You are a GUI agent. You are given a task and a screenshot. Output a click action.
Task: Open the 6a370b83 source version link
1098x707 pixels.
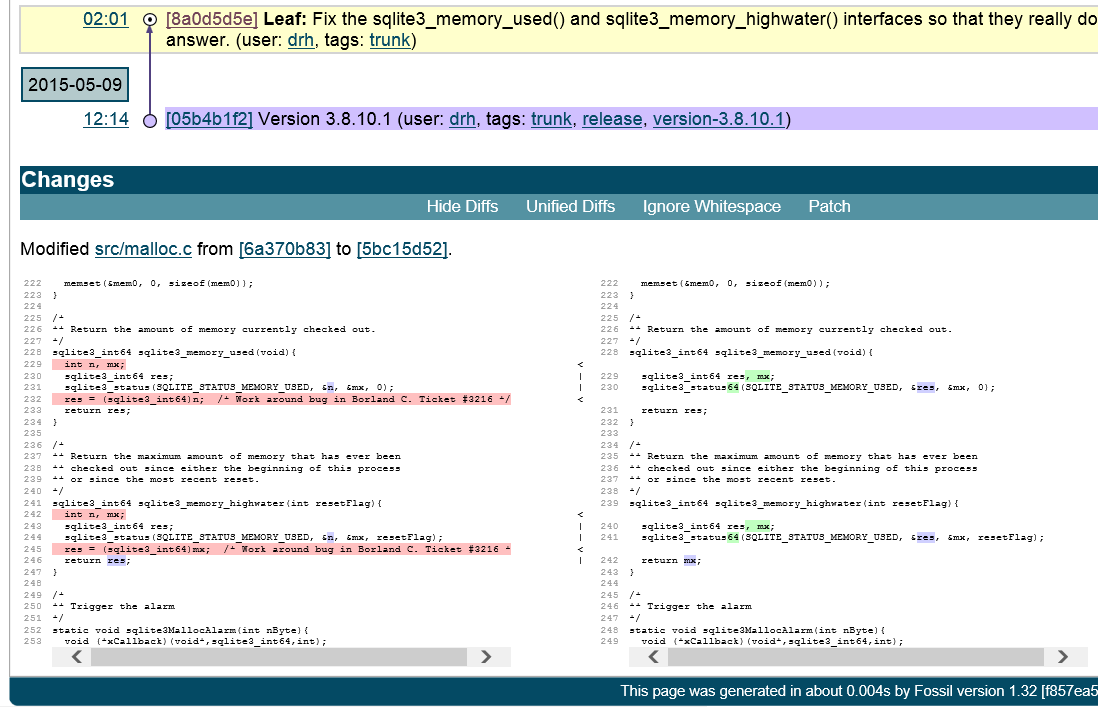pos(283,249)
